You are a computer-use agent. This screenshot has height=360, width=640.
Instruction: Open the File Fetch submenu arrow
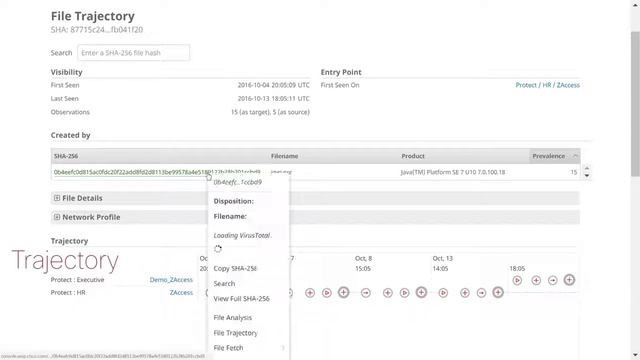tap(283, 348)
